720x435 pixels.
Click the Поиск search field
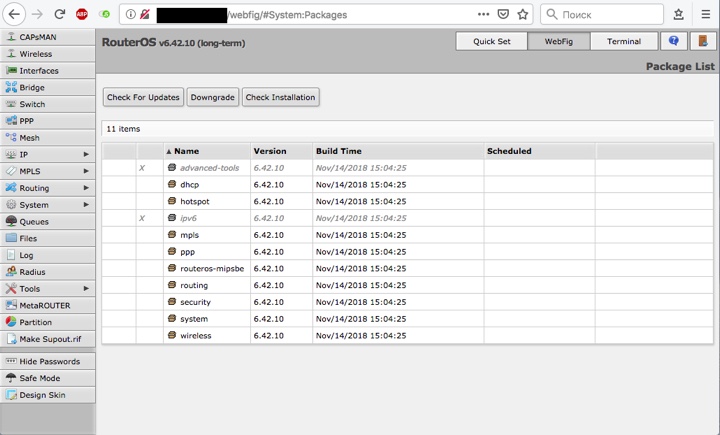602,15
